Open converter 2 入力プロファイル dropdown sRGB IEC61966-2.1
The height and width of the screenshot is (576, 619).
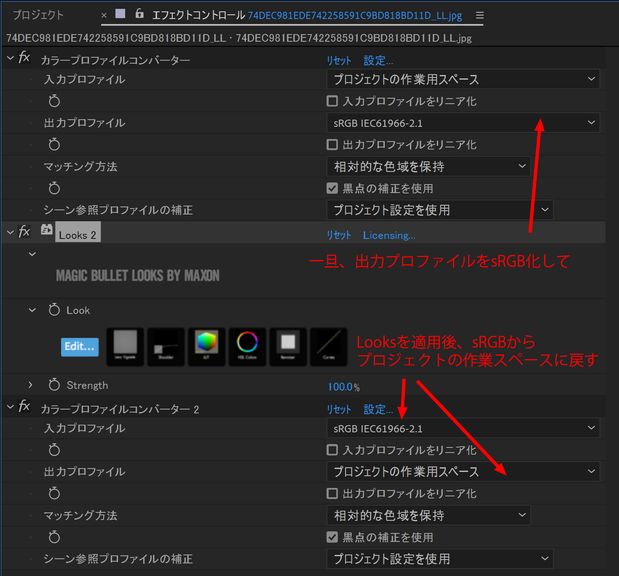463,428
